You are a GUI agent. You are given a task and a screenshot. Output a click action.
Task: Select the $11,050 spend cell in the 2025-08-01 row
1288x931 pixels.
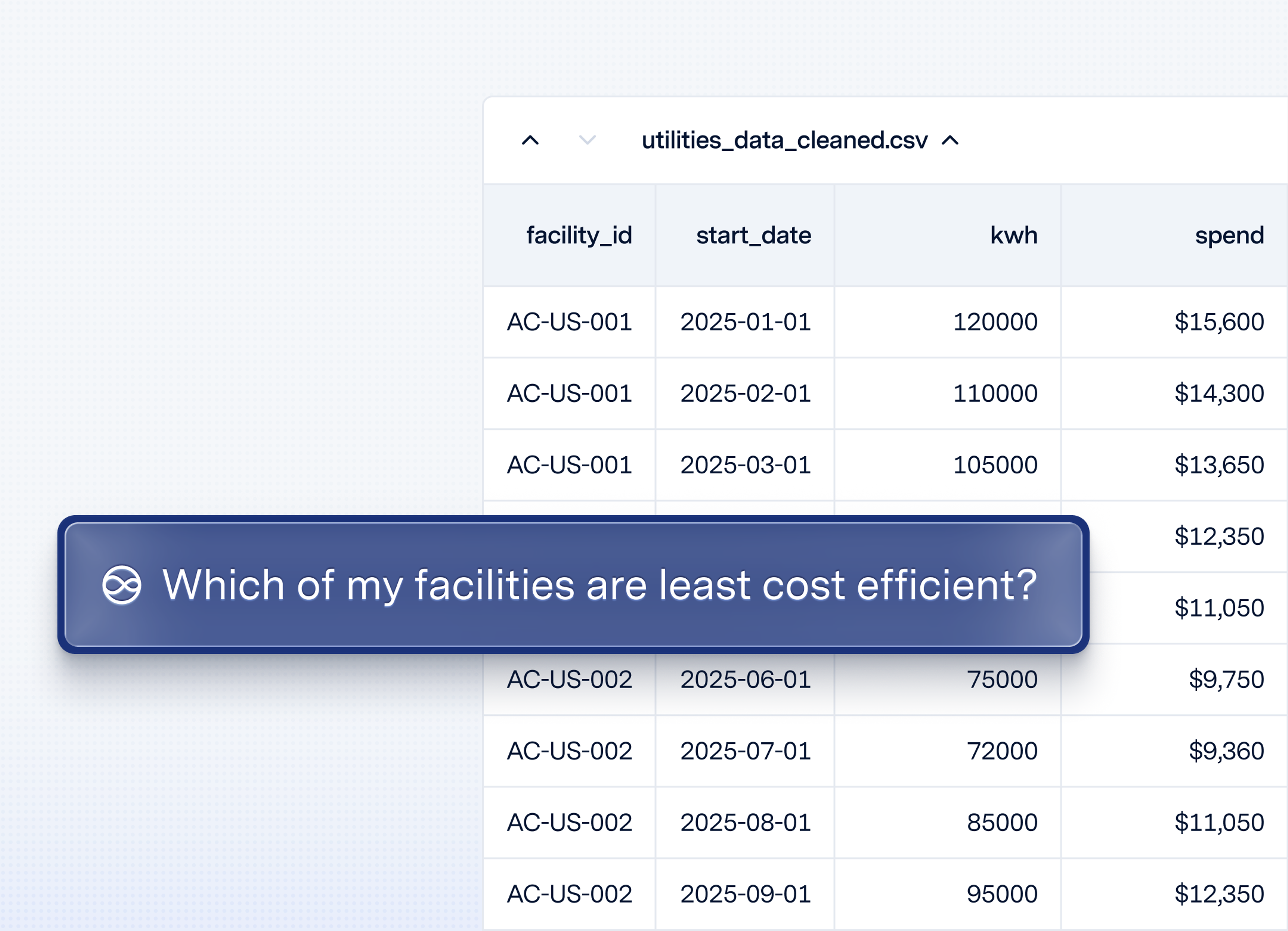[1174, 823]
